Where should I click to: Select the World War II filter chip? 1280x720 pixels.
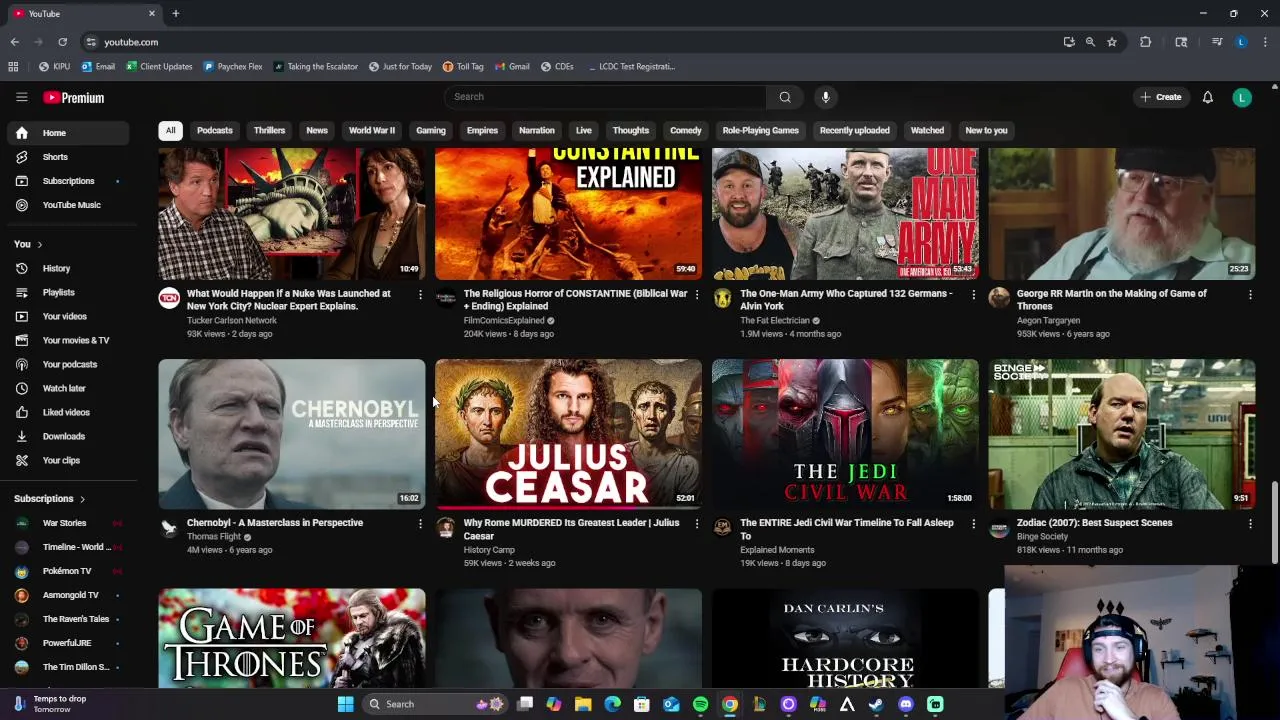click(371, 130)
